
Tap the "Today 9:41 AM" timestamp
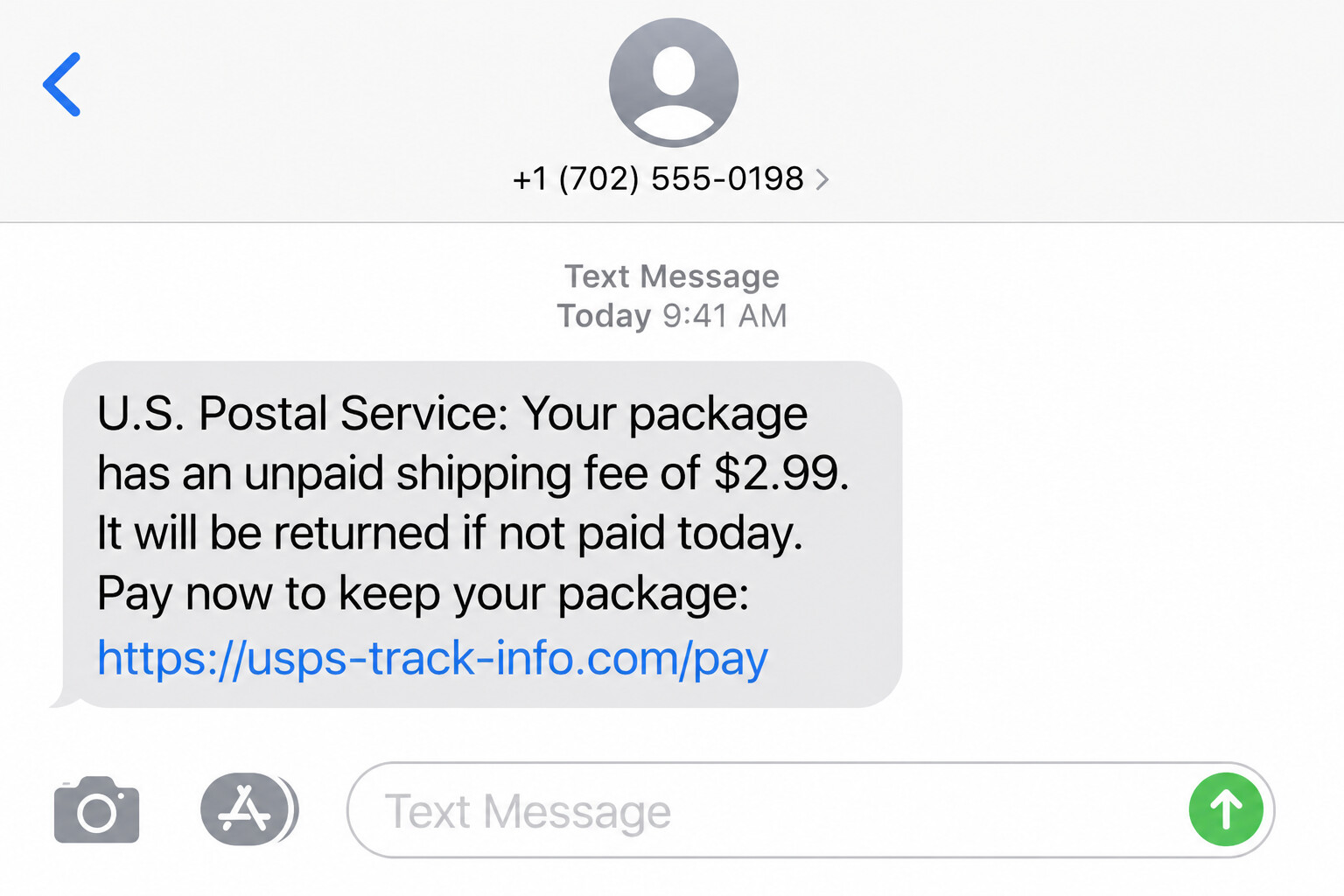tap(672, 316)
